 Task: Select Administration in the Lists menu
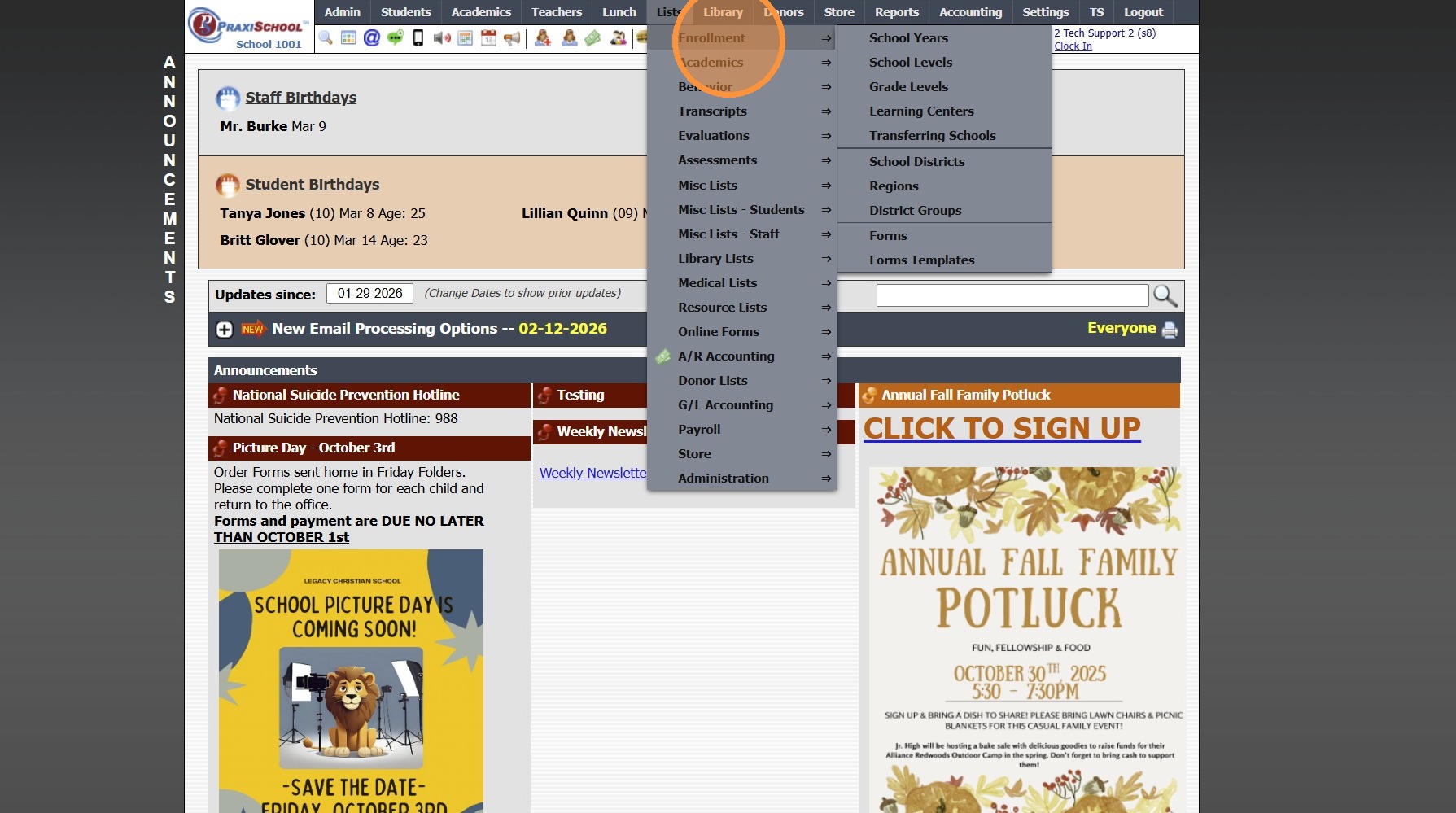tap(742, 479)
